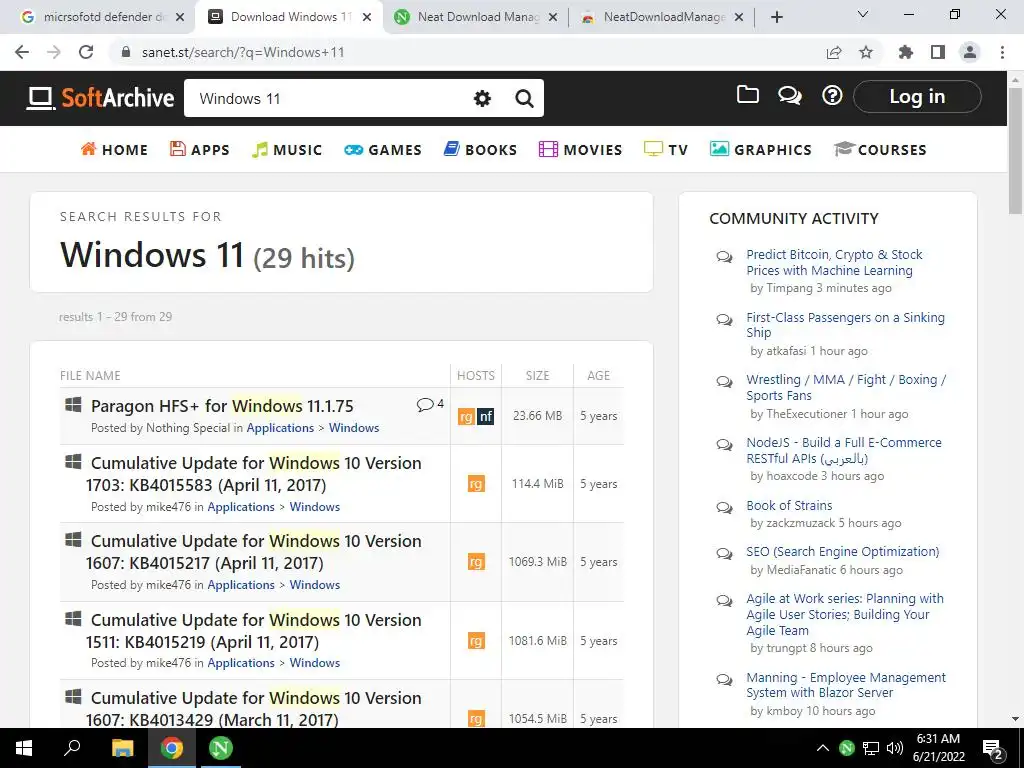Open search settings gear icon
1024x768 pixels.
click(482, 99)
